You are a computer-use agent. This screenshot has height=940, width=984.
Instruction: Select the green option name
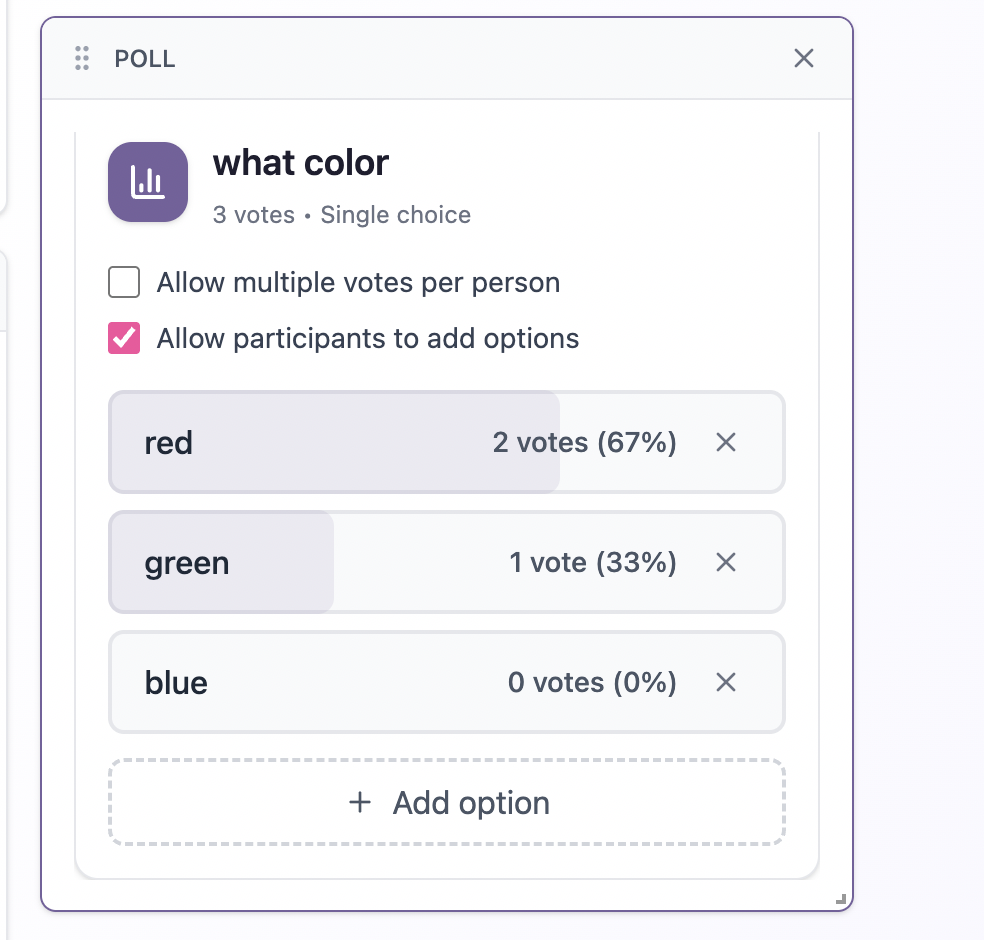187,563
